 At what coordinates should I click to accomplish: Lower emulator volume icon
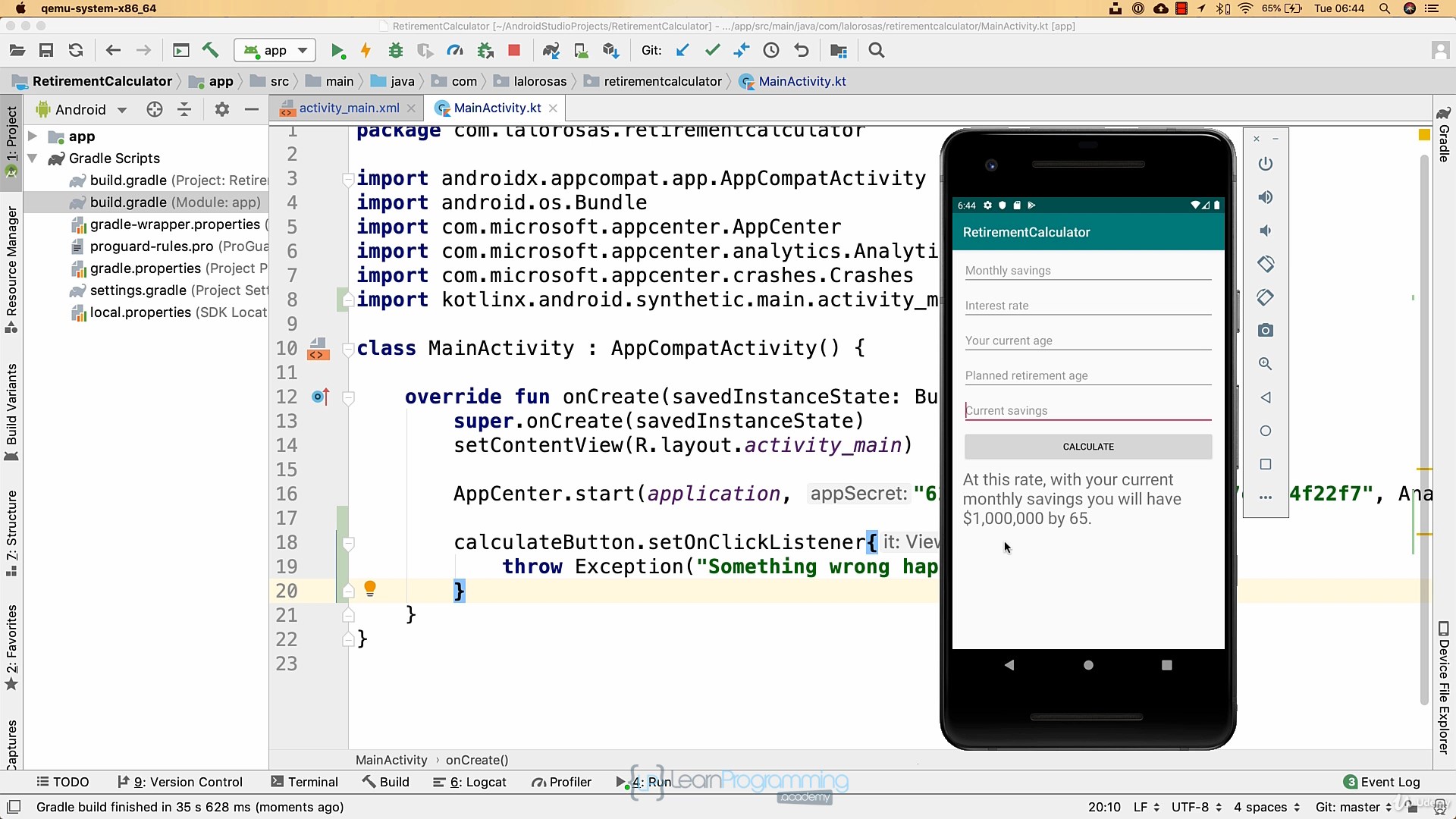coord(1265,231)
